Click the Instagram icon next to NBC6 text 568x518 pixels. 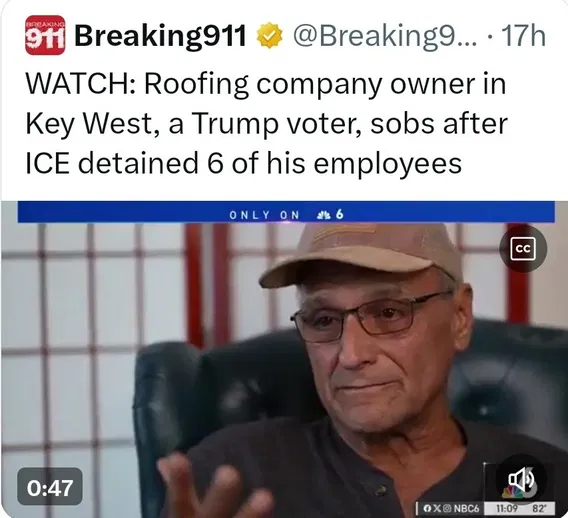[x=446, y=509]
